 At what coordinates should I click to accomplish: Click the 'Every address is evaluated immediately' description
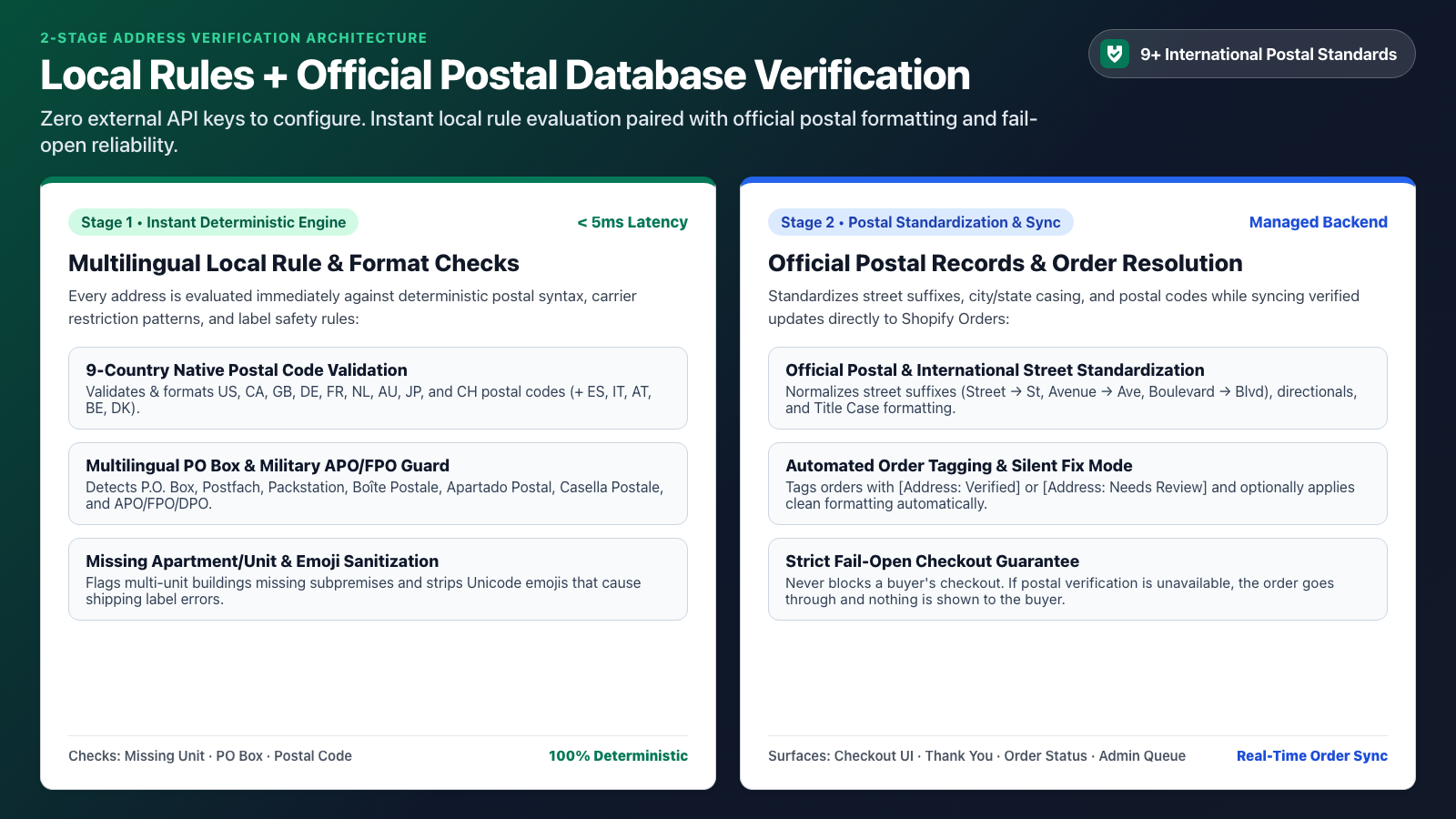352,308
